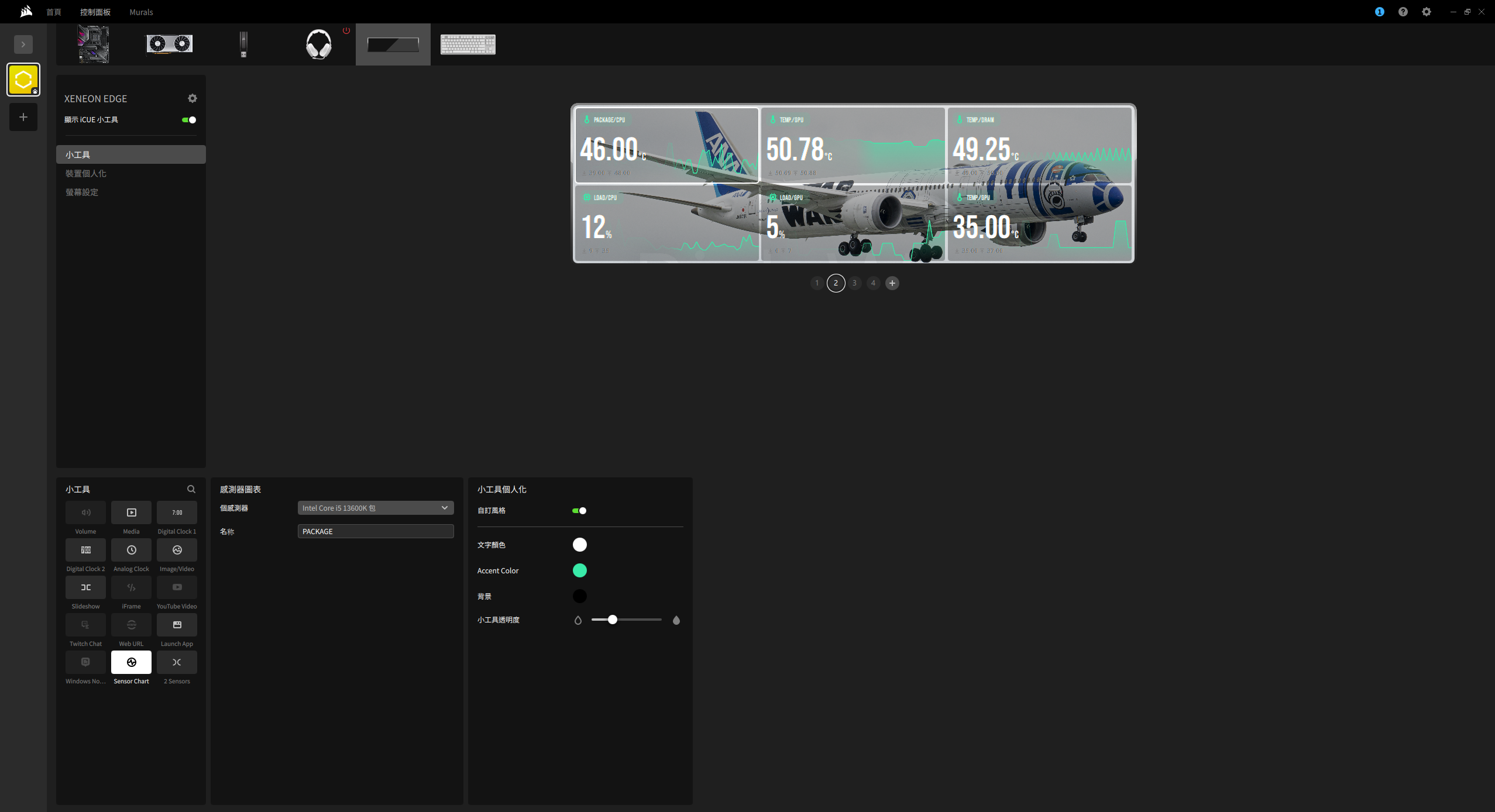Image resolution: width=1495 pixels, height=812 pixels.
Task: Adjust the 小工具透明度 slider handle
Action: click(x=612, y=620)
